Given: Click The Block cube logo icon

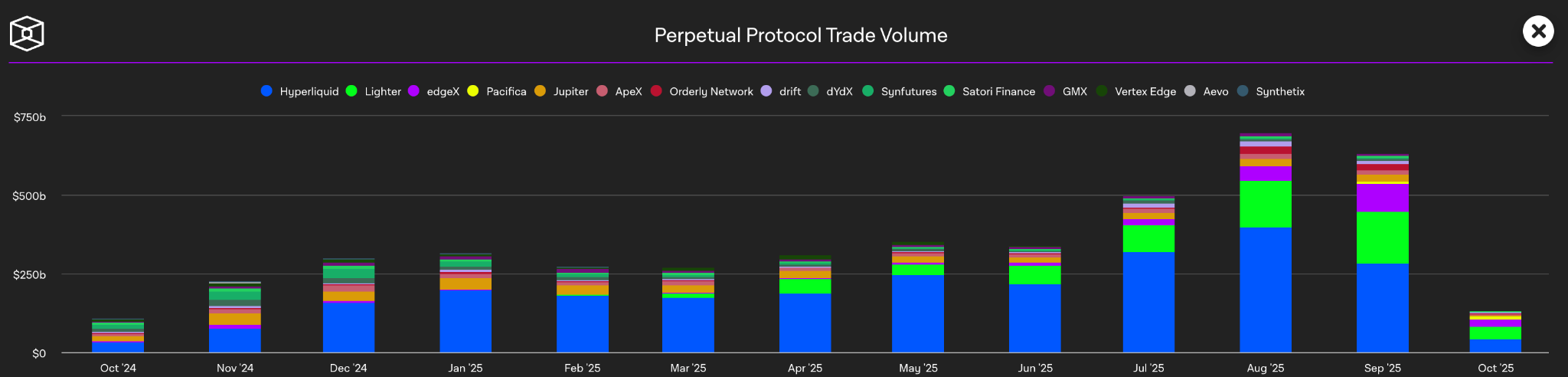Looking at the screenshot, I should [27, 34].
